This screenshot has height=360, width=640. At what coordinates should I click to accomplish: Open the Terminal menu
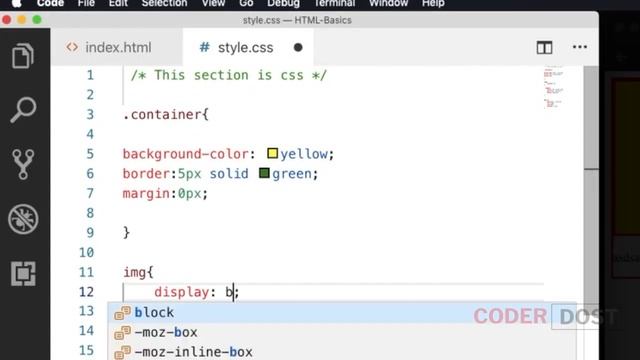click(x=334, y=4)
